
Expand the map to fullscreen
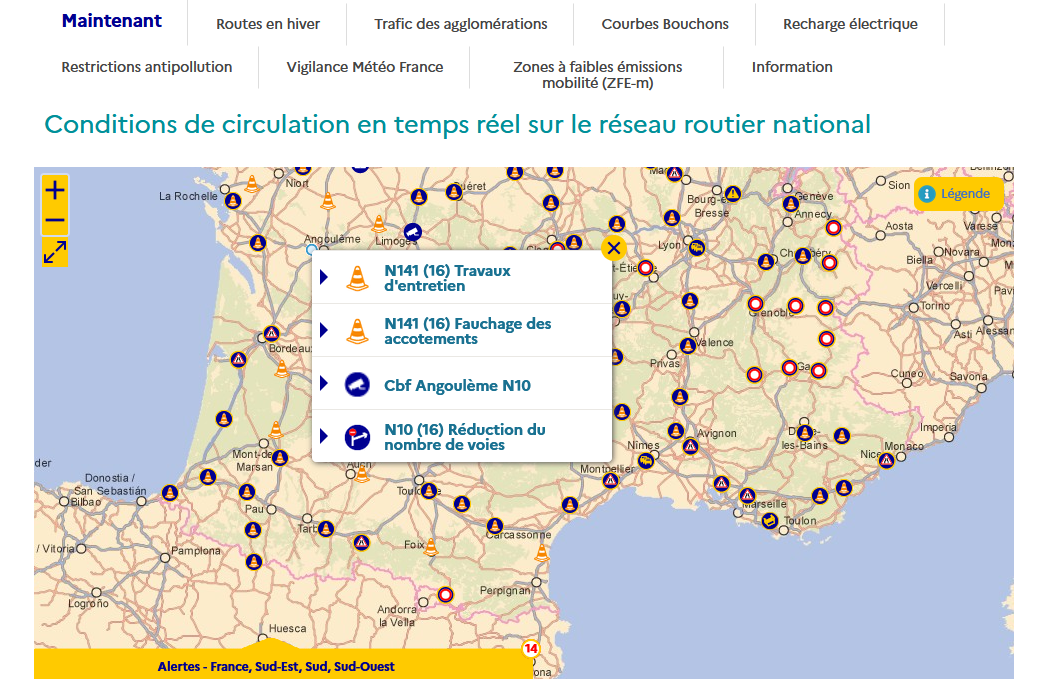tap(55, 252)
